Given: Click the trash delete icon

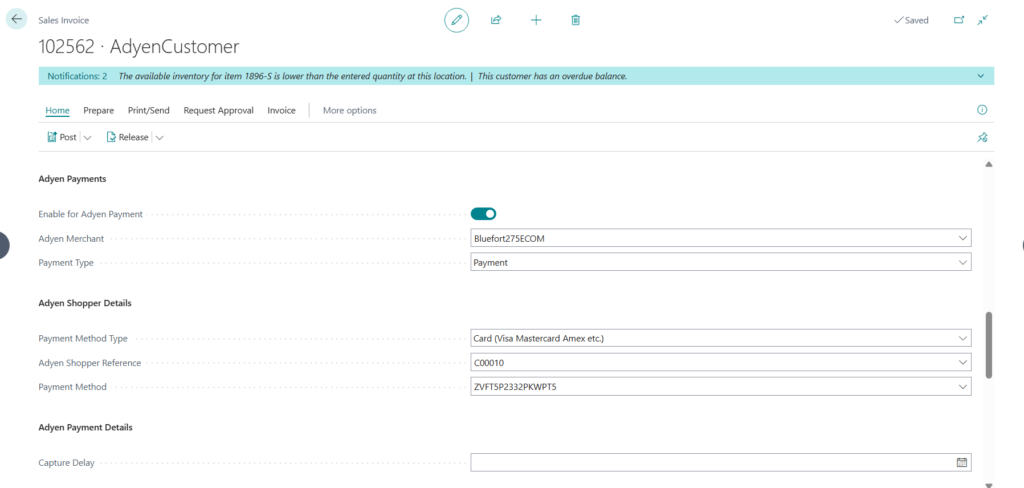Looking at the screenshot, I should pyautogui.click(x=576, y=20).
